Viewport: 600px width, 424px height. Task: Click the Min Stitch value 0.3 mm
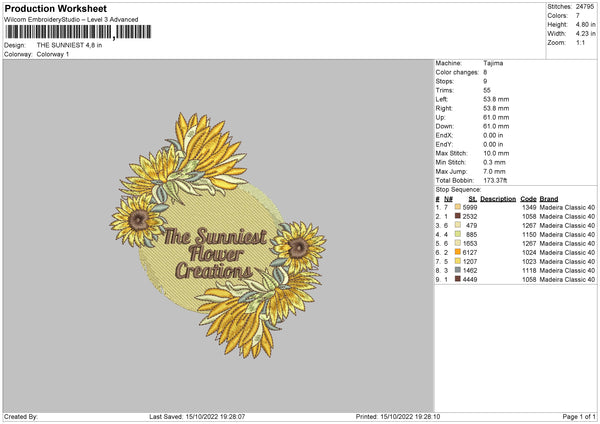pos(494,162)
